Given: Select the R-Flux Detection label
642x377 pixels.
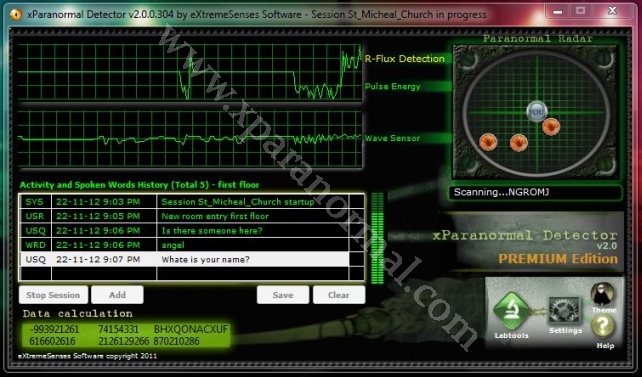Looking at the screenshot, I should click(x=405, y=59).
